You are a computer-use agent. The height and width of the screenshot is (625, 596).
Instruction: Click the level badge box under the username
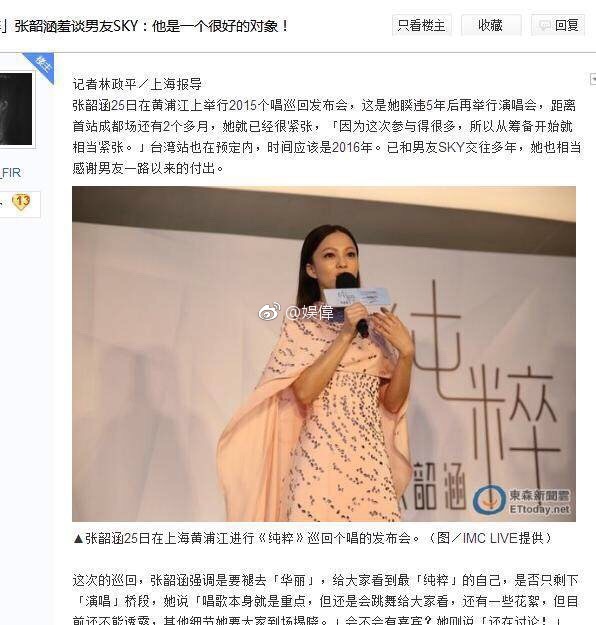tap(20, 204)
